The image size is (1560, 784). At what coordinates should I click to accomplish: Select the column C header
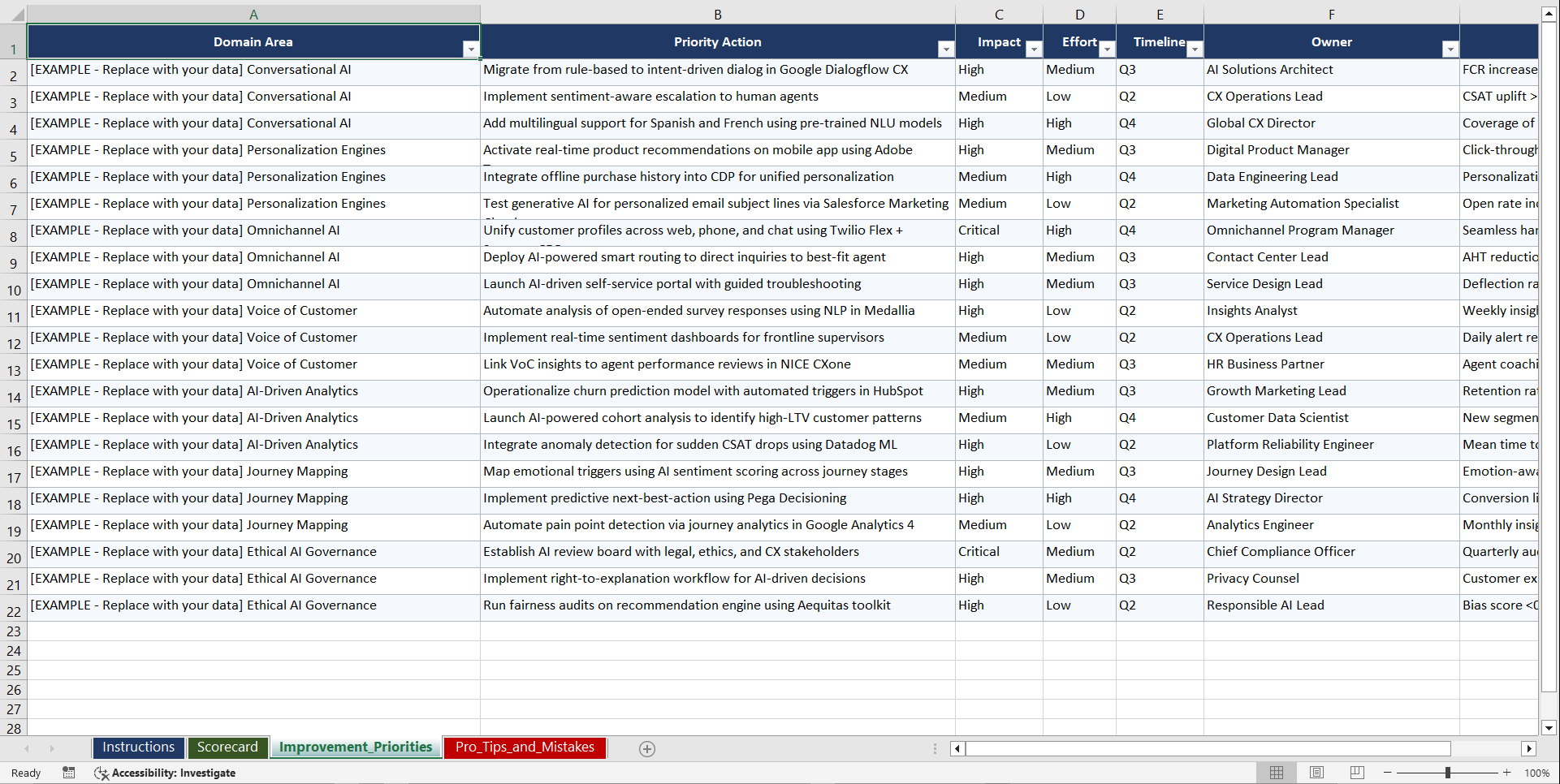999,14
